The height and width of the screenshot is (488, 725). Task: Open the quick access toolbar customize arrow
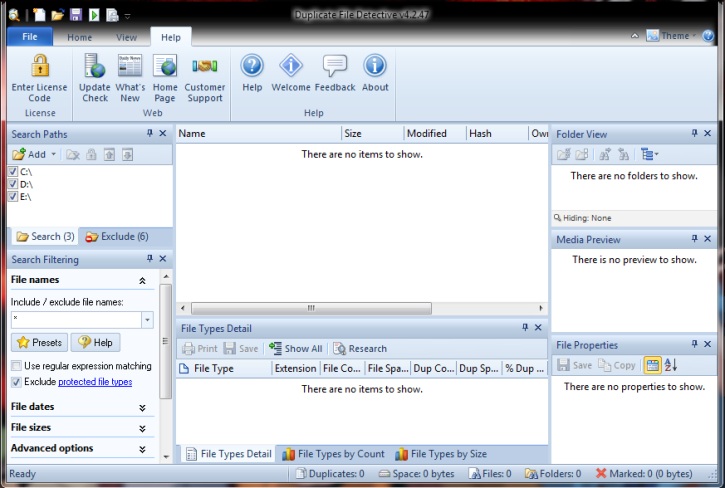pos(127,16)
